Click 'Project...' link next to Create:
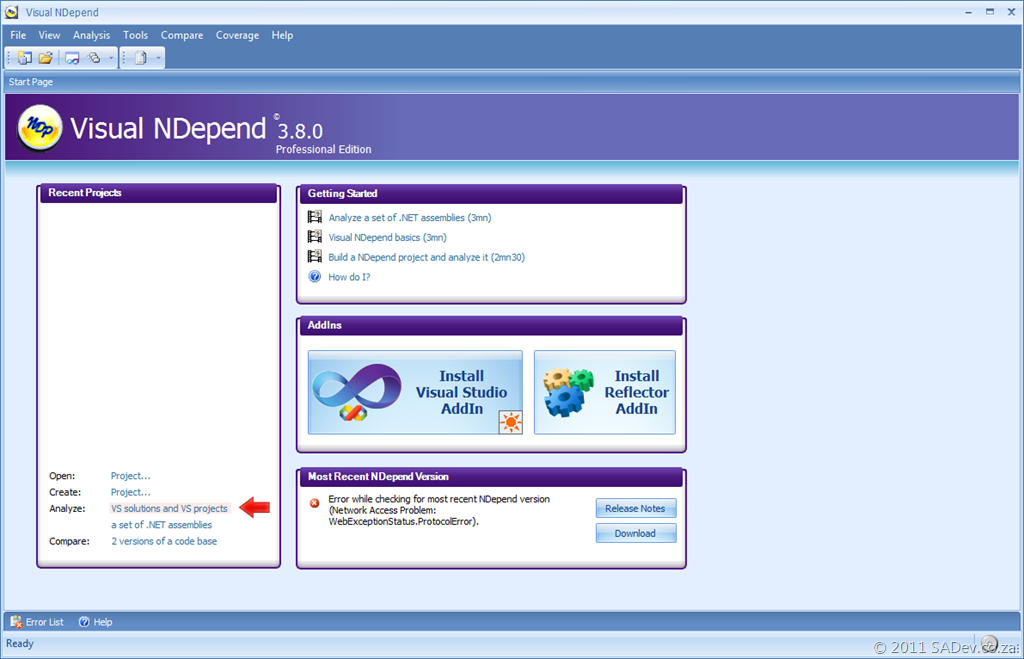This screenshot has width=1024, height=659. coord(131,492)
